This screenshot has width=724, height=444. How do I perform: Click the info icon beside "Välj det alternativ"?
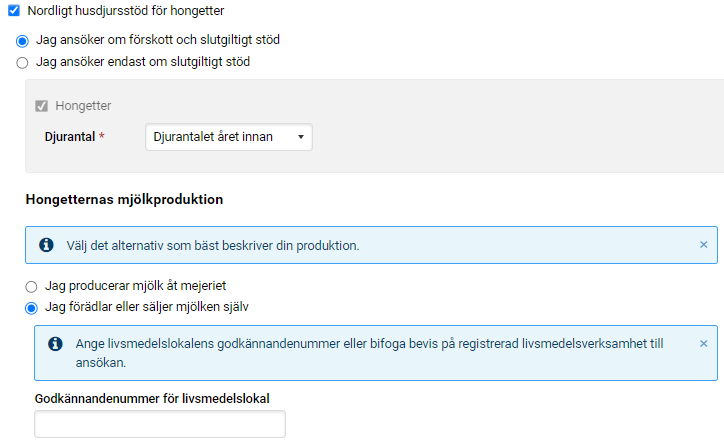click(x=46, y=245)
